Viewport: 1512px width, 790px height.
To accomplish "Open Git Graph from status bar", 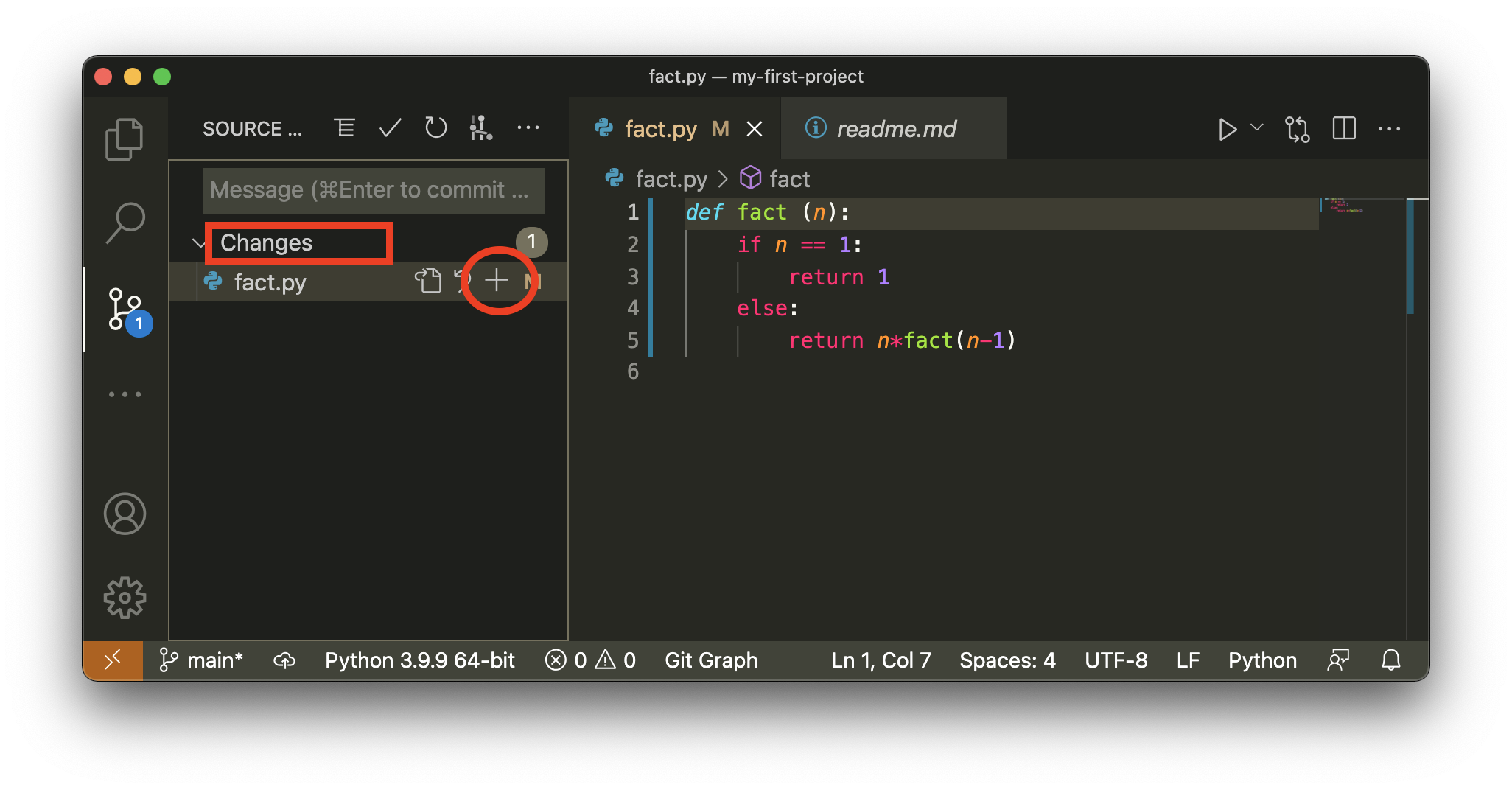I will pyautogui.click(x=710, y=660).
